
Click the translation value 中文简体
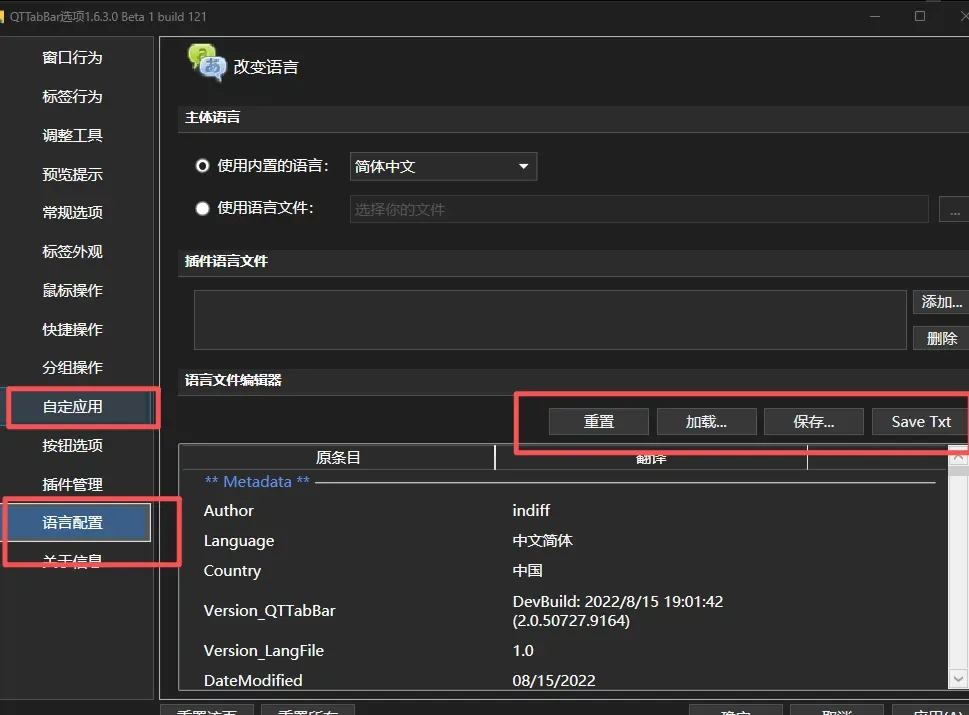point(543,541)
